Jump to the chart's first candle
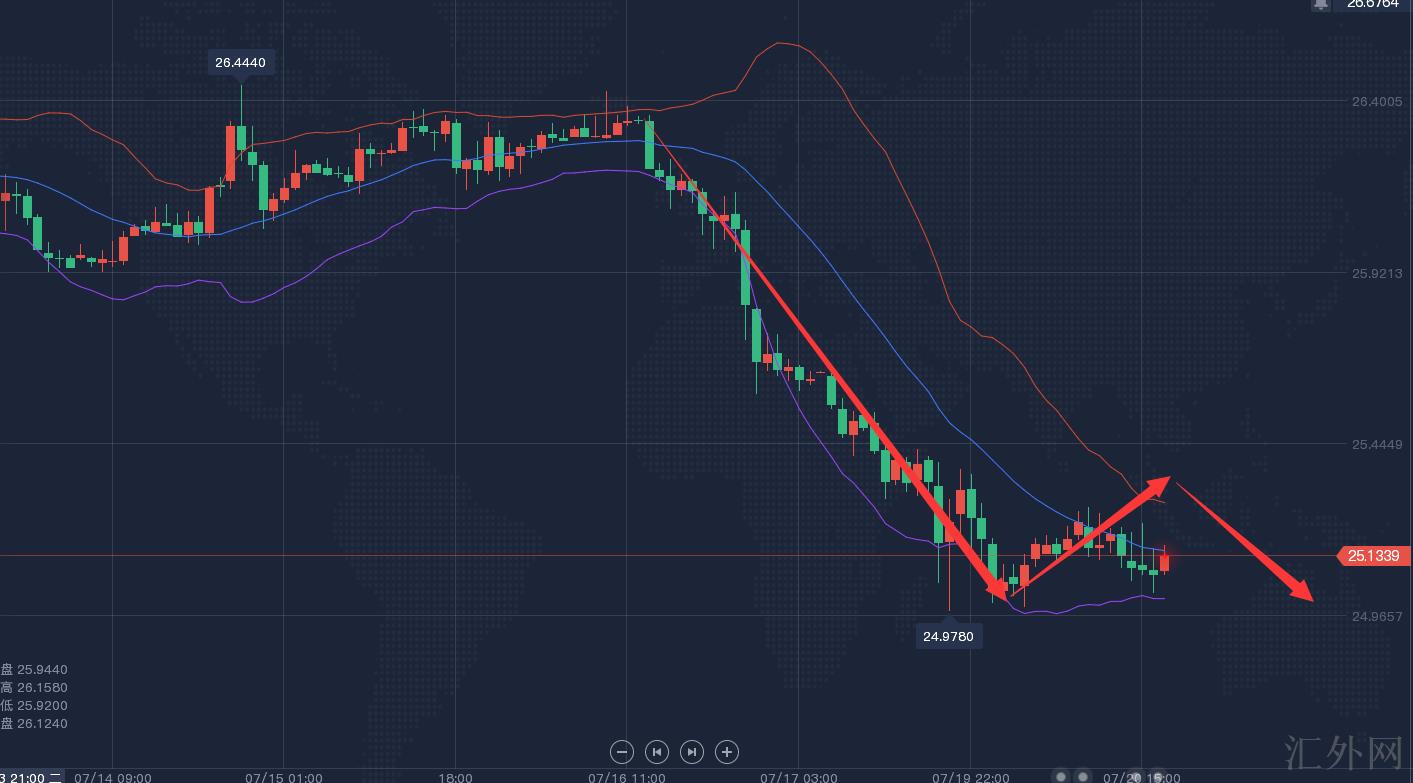 pos(657,752)
